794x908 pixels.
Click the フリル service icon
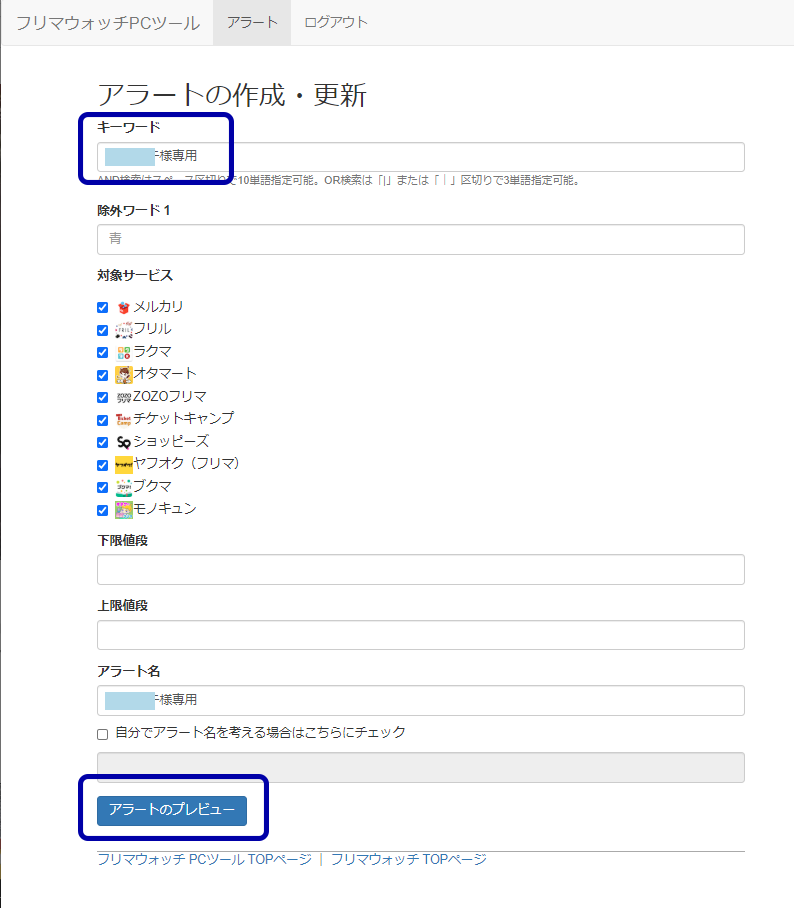tap(124, 330)
